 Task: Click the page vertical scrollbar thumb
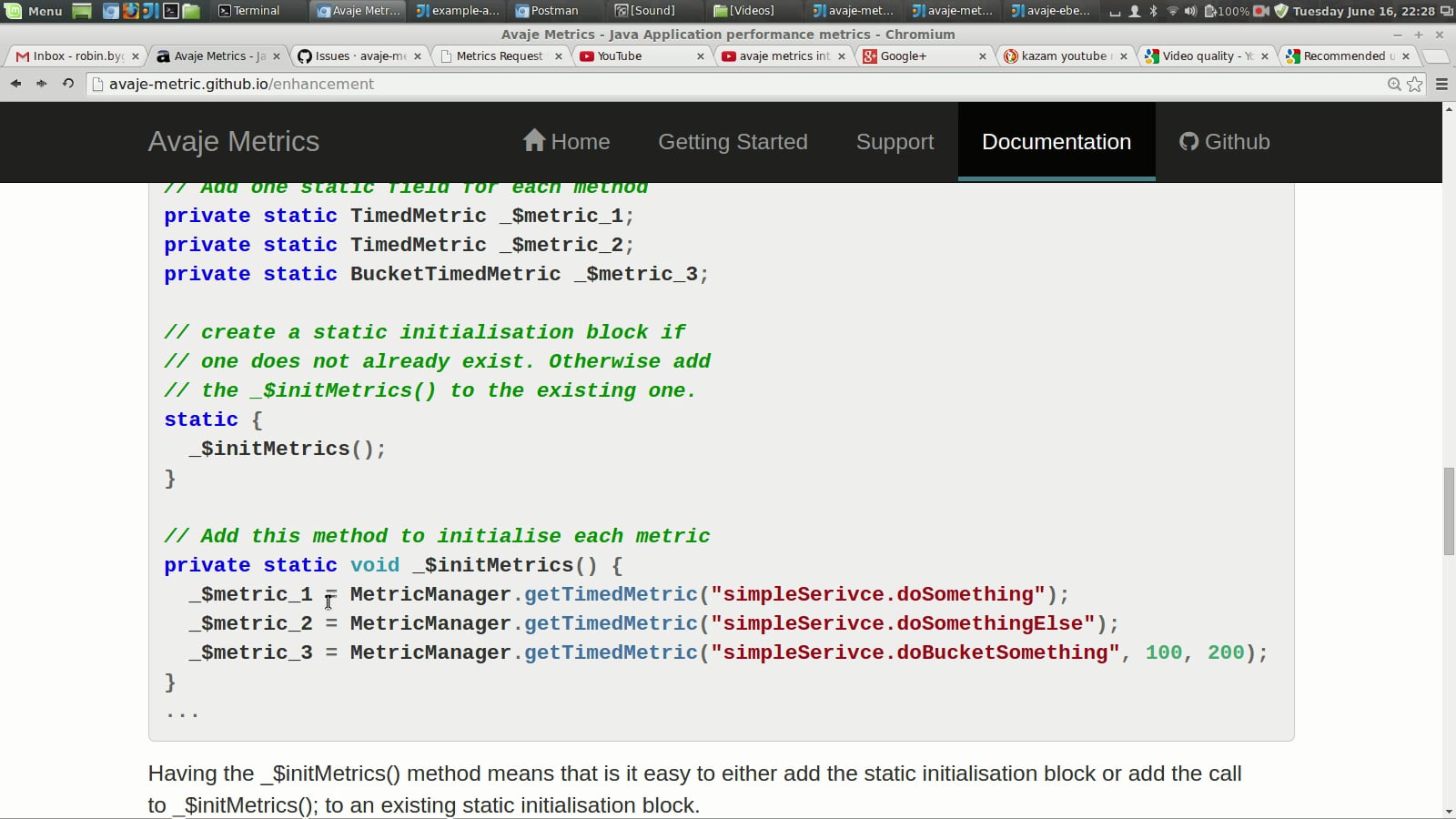coord(1449,511)
